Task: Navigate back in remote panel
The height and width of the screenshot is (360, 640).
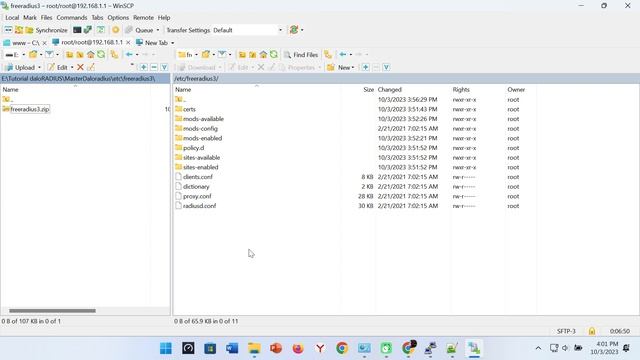Action: point(342,54)
